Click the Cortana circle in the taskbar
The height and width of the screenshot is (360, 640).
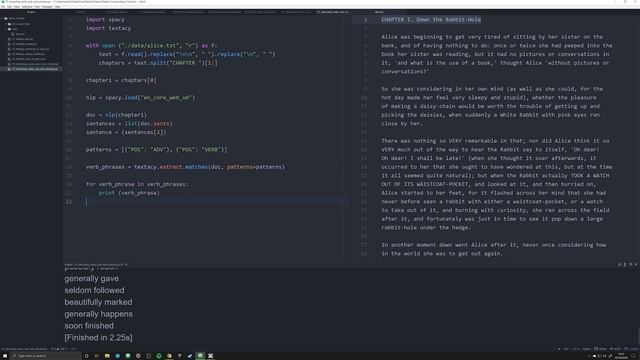click(x=87, y=356)
